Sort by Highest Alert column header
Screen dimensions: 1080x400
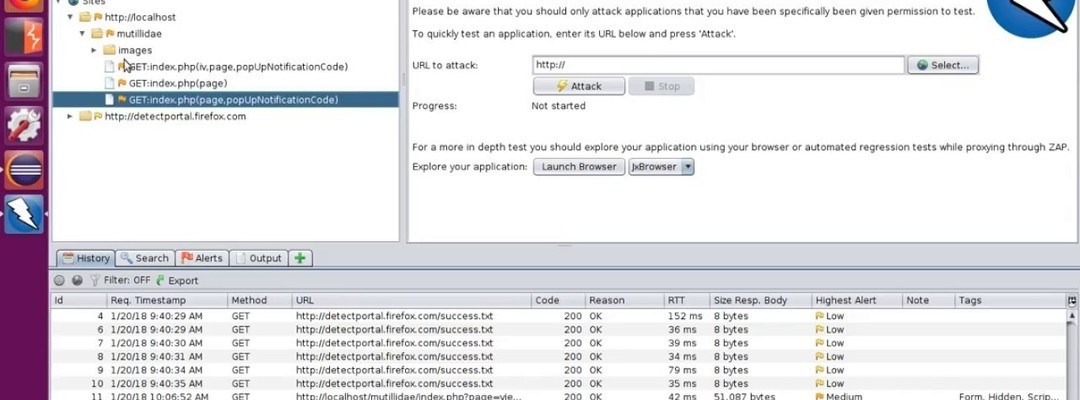[x=858, y=301]
